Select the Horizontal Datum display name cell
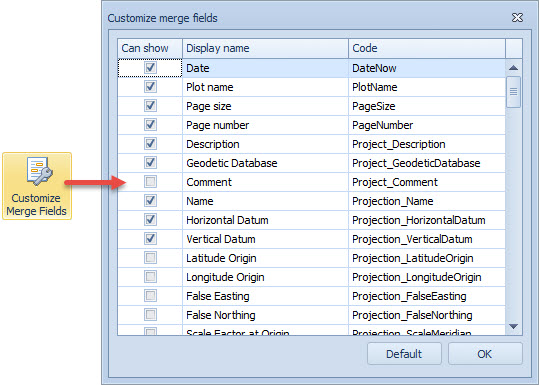Viewport: 539px width, 385px height. coord(265,220)
